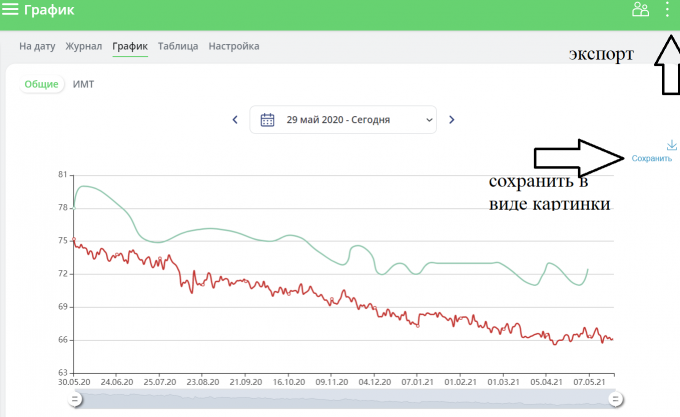680x417 pixels.
Task: Go to previous date range arrow
Action: (x=235, y=120)
